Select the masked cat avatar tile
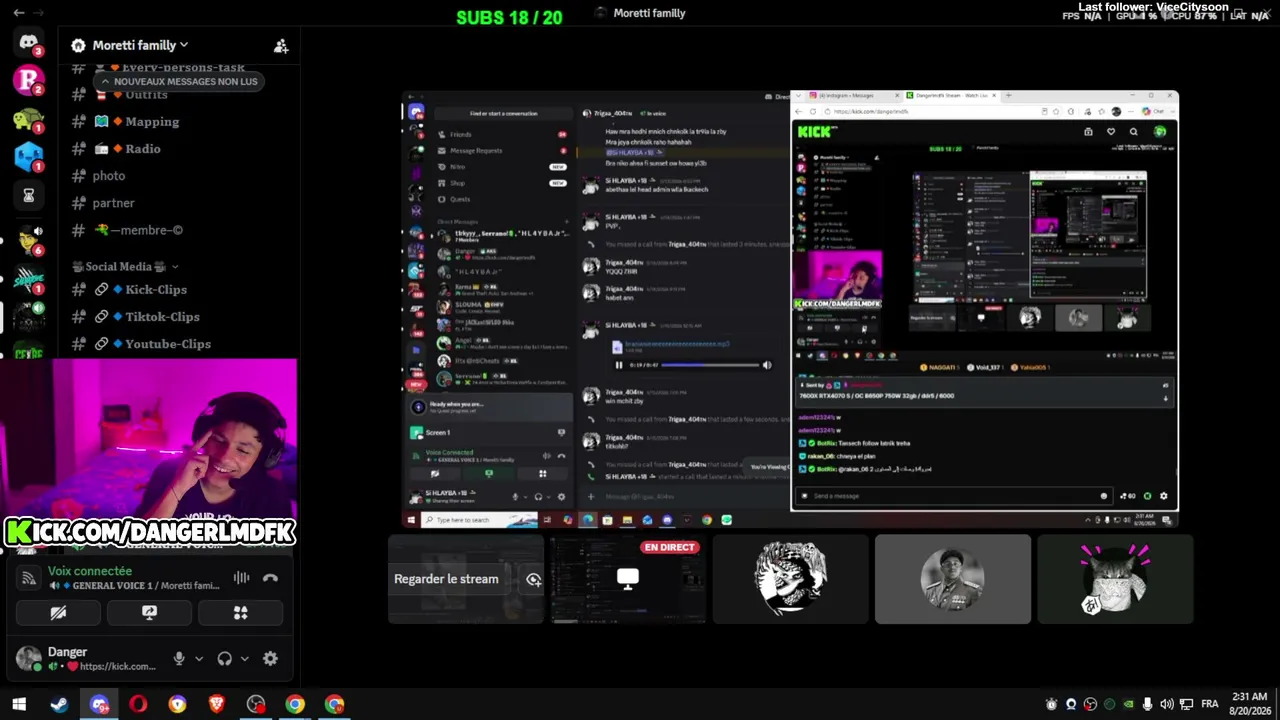The image size is (1280, 720). pos(1115,579)
